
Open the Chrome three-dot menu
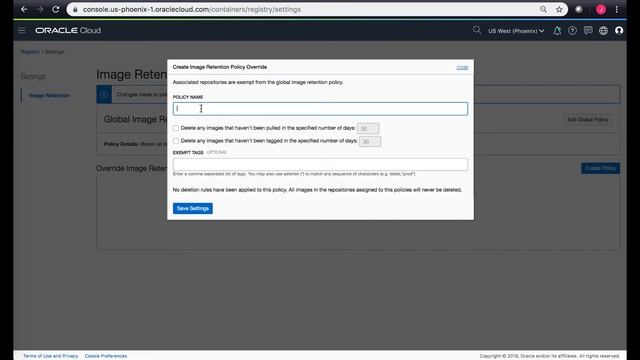[617, 9]
